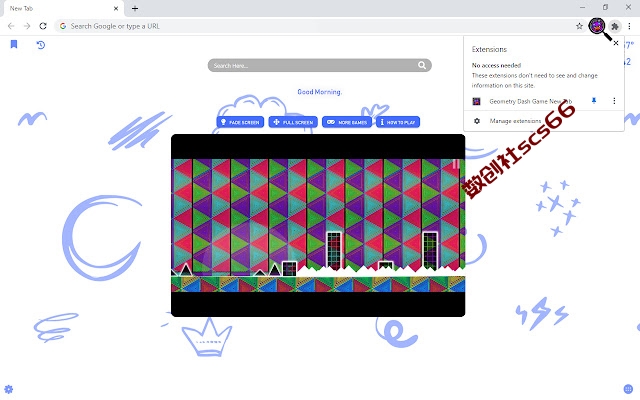
Task: Select the New Tab browser tab
Action: coord(63,9)
